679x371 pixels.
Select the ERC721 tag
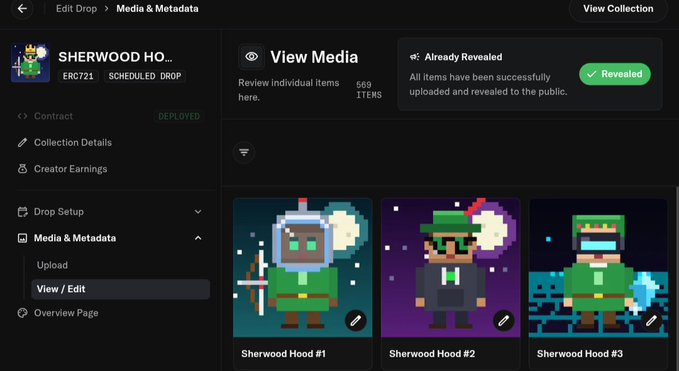78,76
